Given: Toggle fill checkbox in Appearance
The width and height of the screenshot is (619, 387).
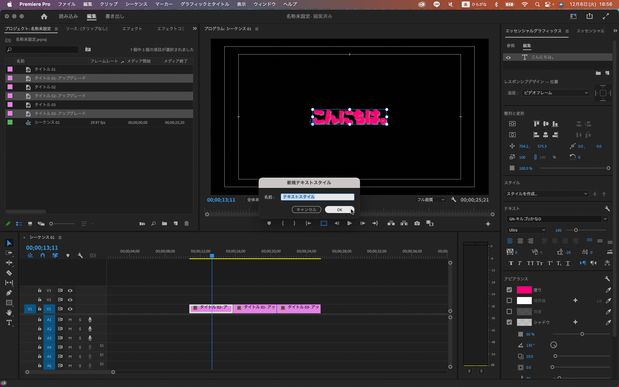Looking at the screenshot, I should tap(509, 290).
